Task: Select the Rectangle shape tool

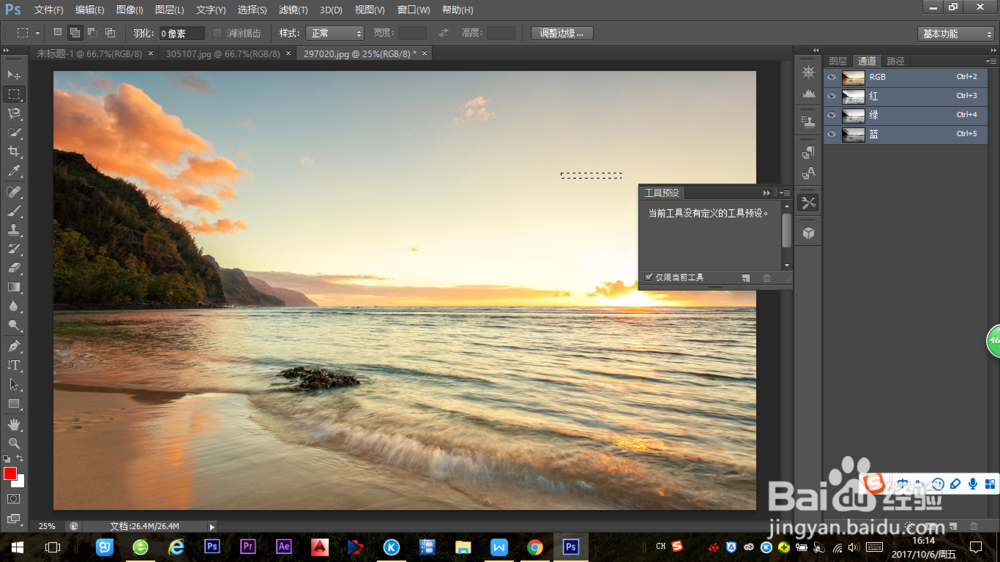Action: pos(13,404)
